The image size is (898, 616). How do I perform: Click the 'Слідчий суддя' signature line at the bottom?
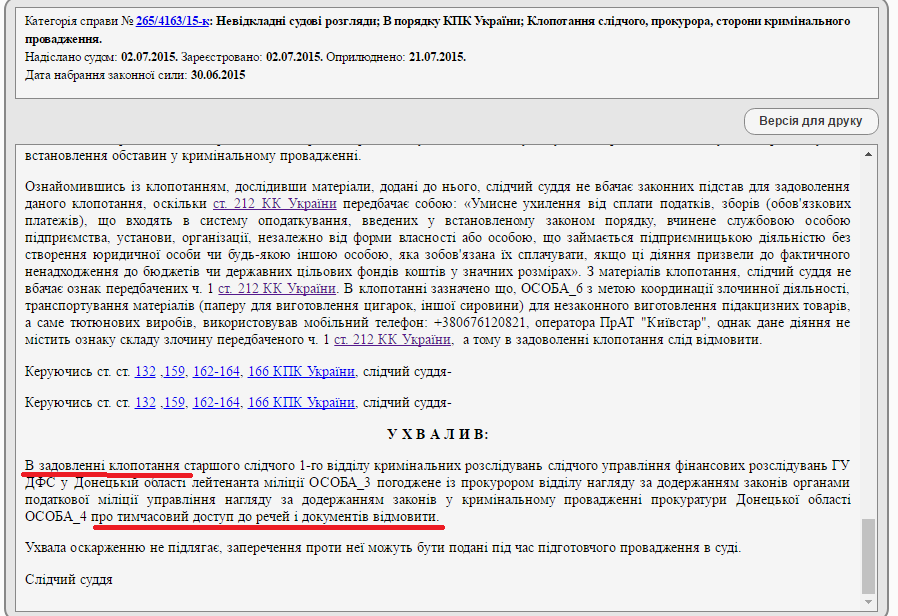68,579
